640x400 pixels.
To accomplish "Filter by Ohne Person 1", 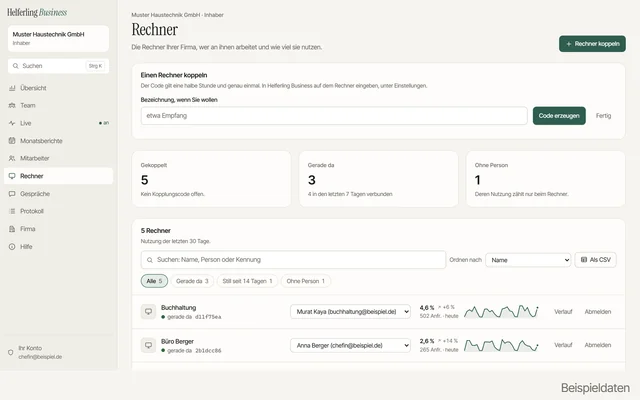I will pyautogui.click(x=305, y=281).
